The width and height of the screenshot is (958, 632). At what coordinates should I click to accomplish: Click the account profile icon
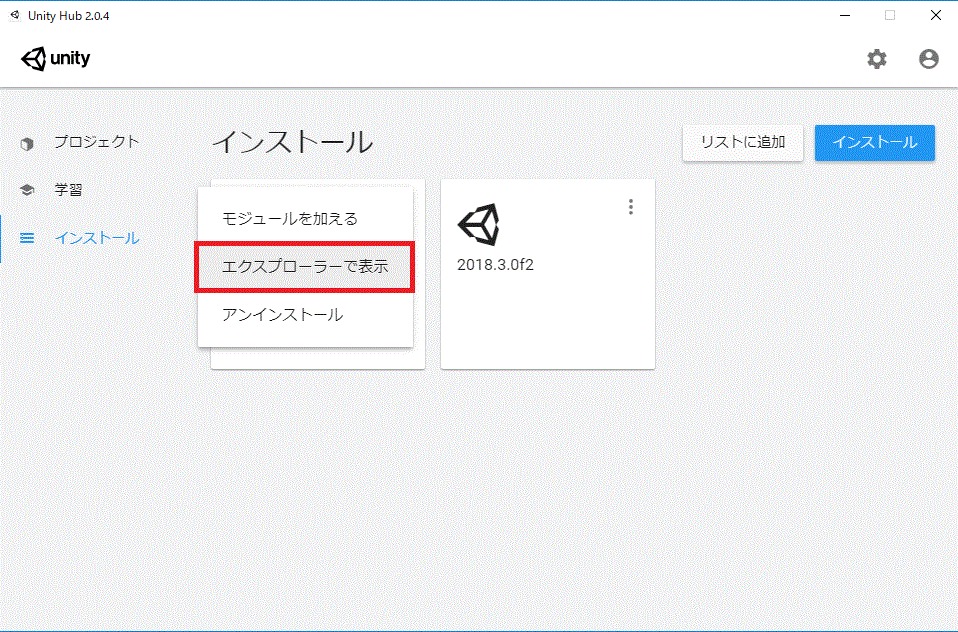pyautogui.click(x=928, y=59)
